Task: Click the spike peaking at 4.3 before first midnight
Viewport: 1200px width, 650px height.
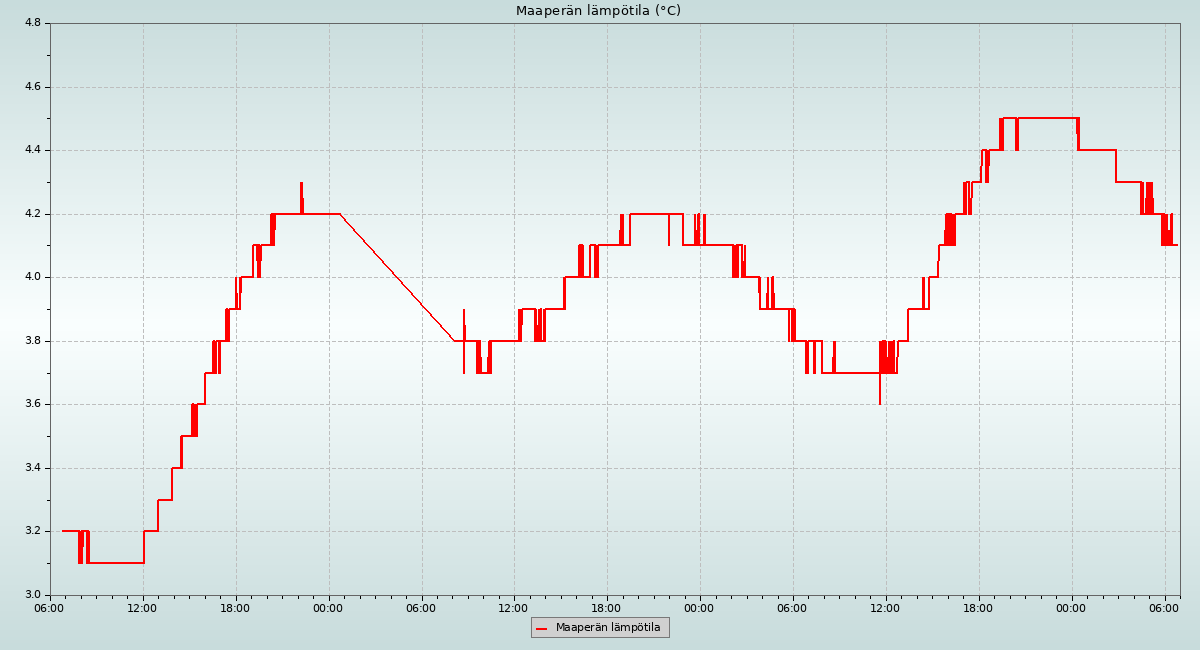Action: [x=301, y=185]
